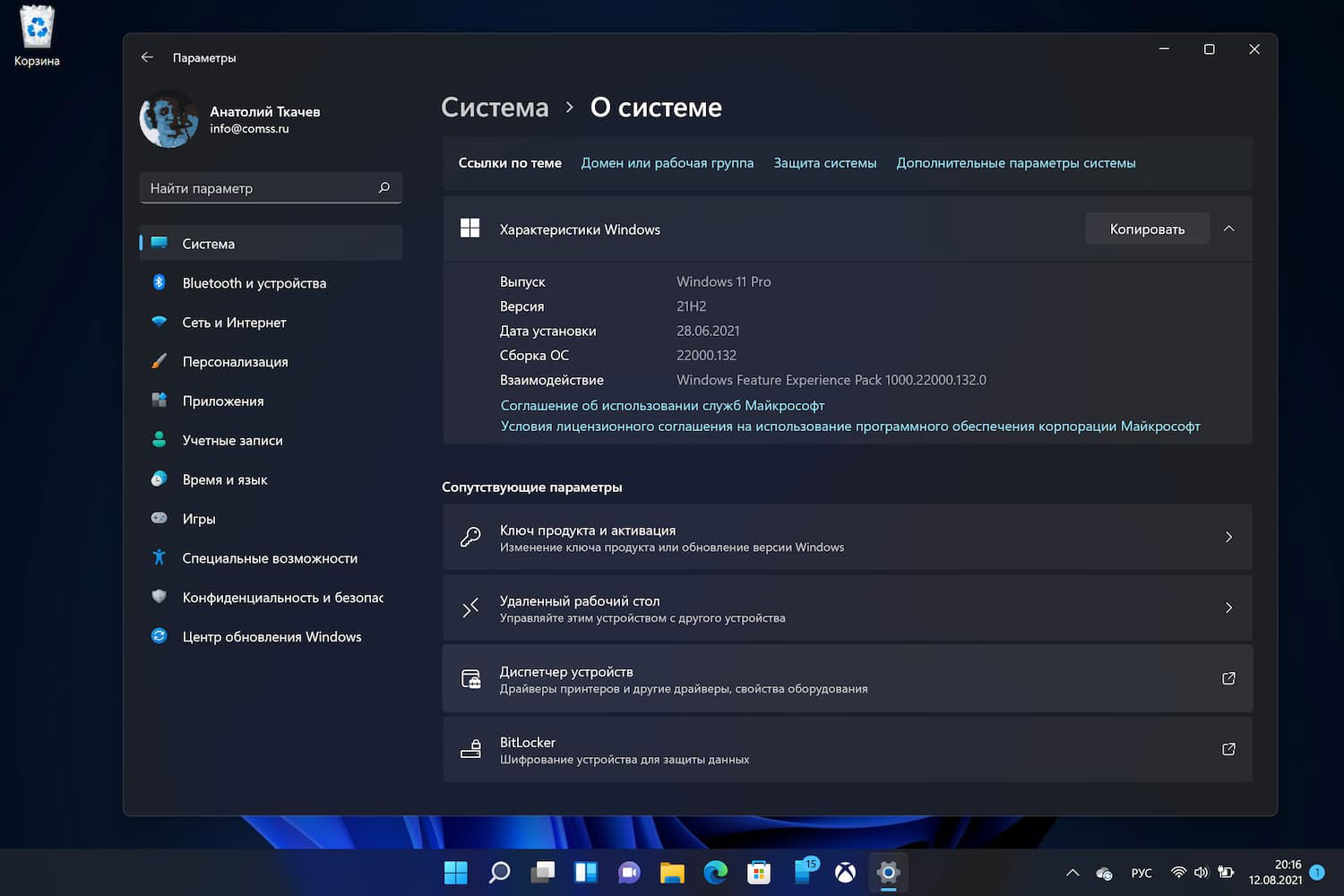
Task: Launch Microsoft Edge from the taskbar
Action: (x=715, y=872)
